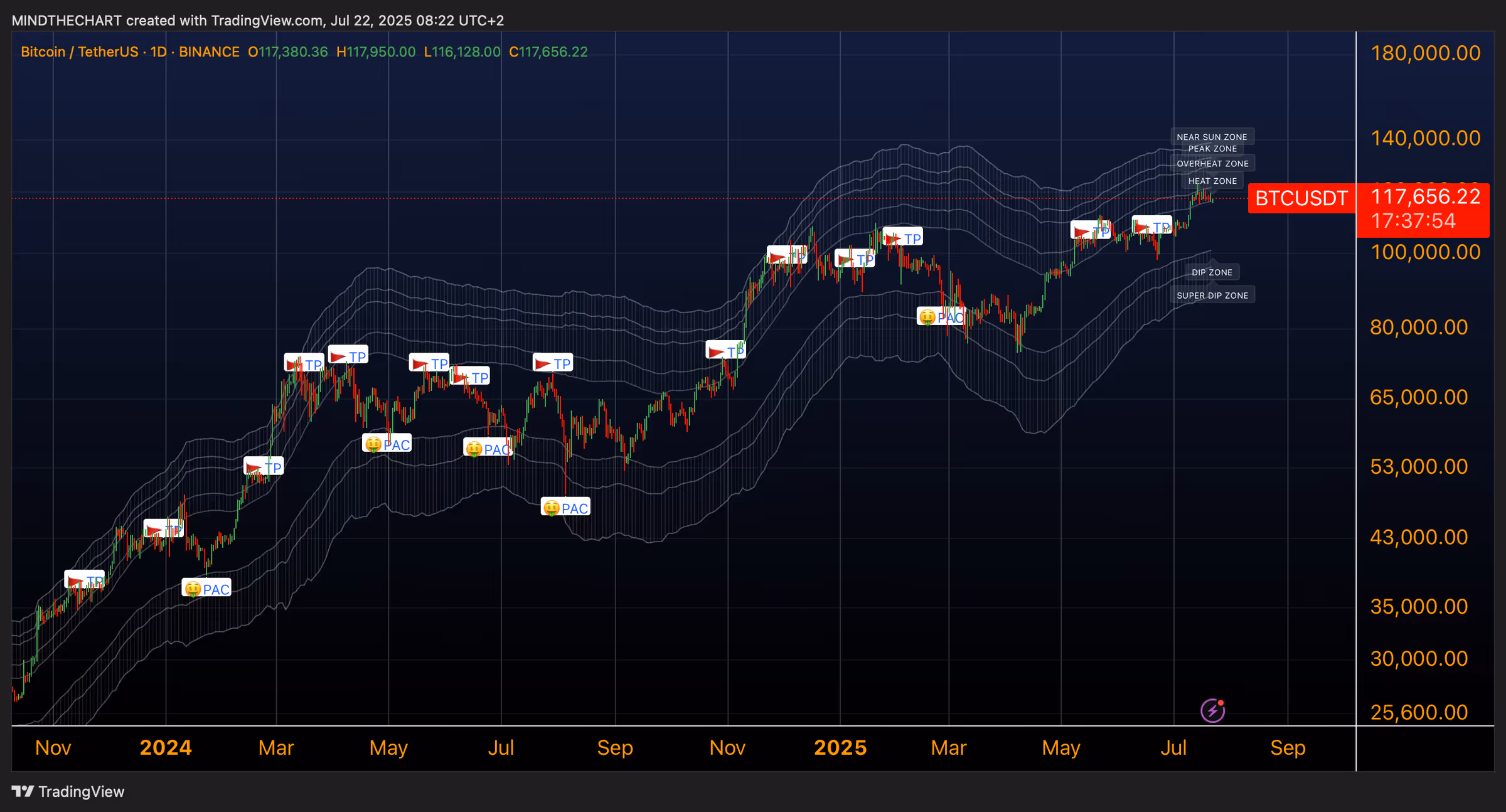Image resolution: width=1506 pixels, height=812 pixels.
Task: Click the 25,600.00 price axis label
Action: tap(1419, 712)
